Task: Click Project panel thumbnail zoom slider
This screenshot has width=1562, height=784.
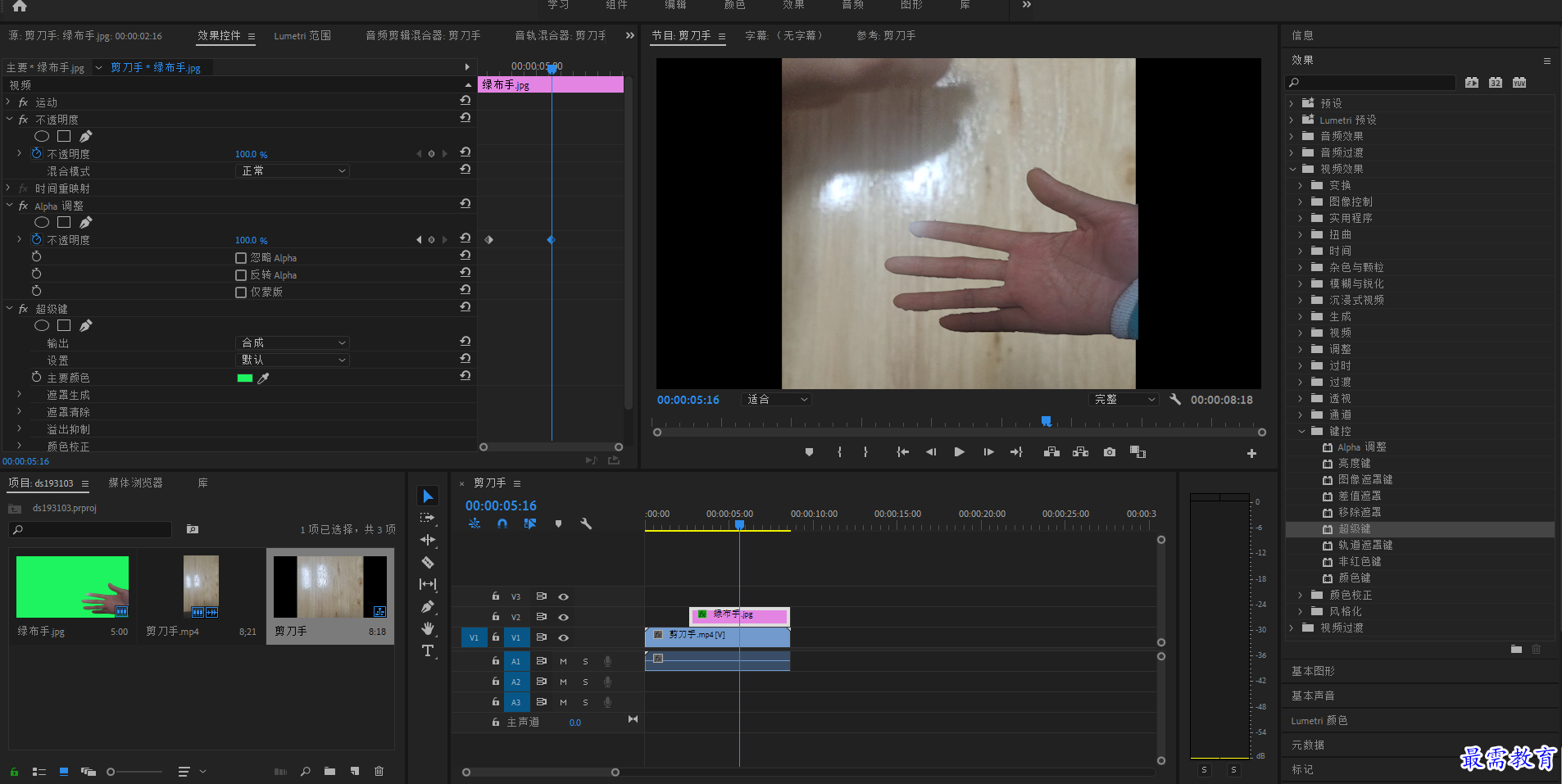Action: [x=111, y=772]
